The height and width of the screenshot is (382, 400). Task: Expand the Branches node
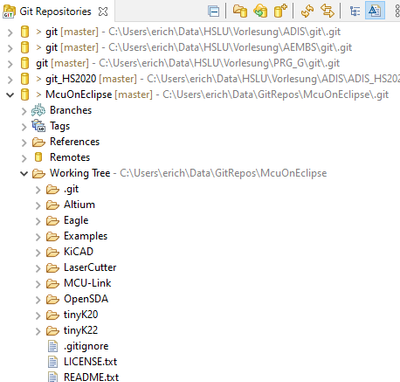pos(24,111)
